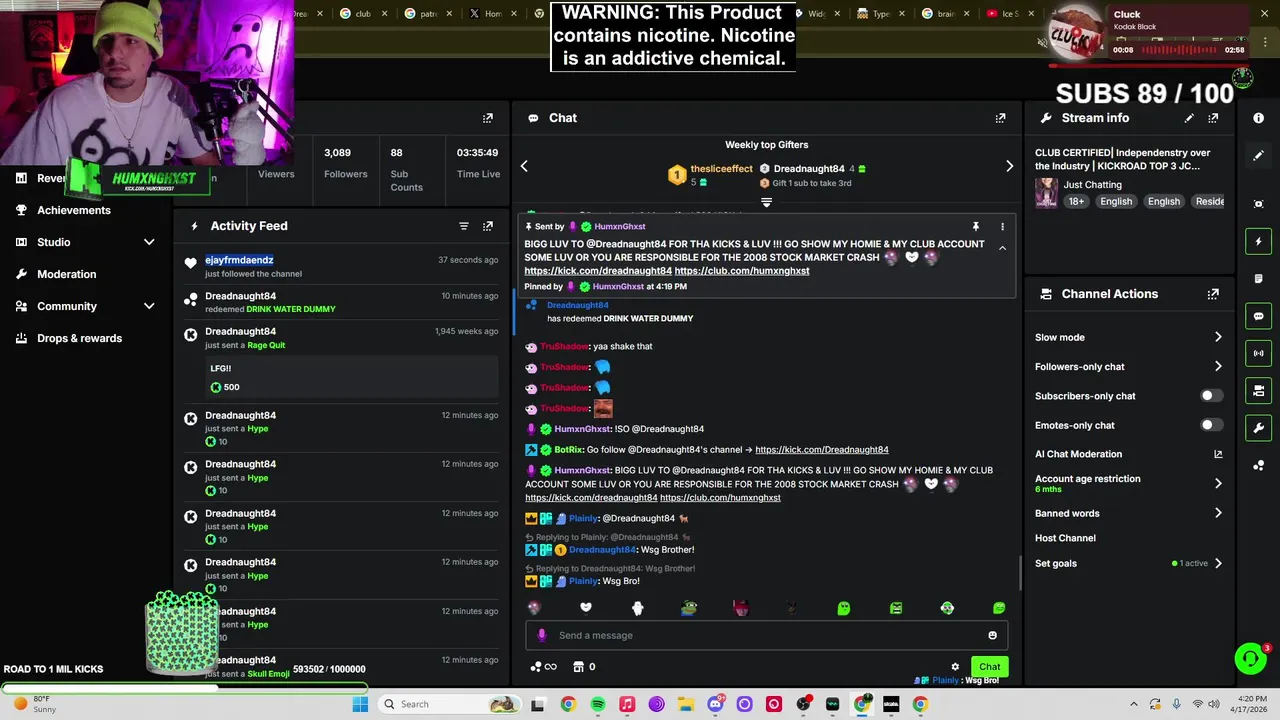The height and width of the screenshot is (720, 1280).
Task: Click the chat identity mic icon
Action: pyautogui.click(x=542, y=635)
